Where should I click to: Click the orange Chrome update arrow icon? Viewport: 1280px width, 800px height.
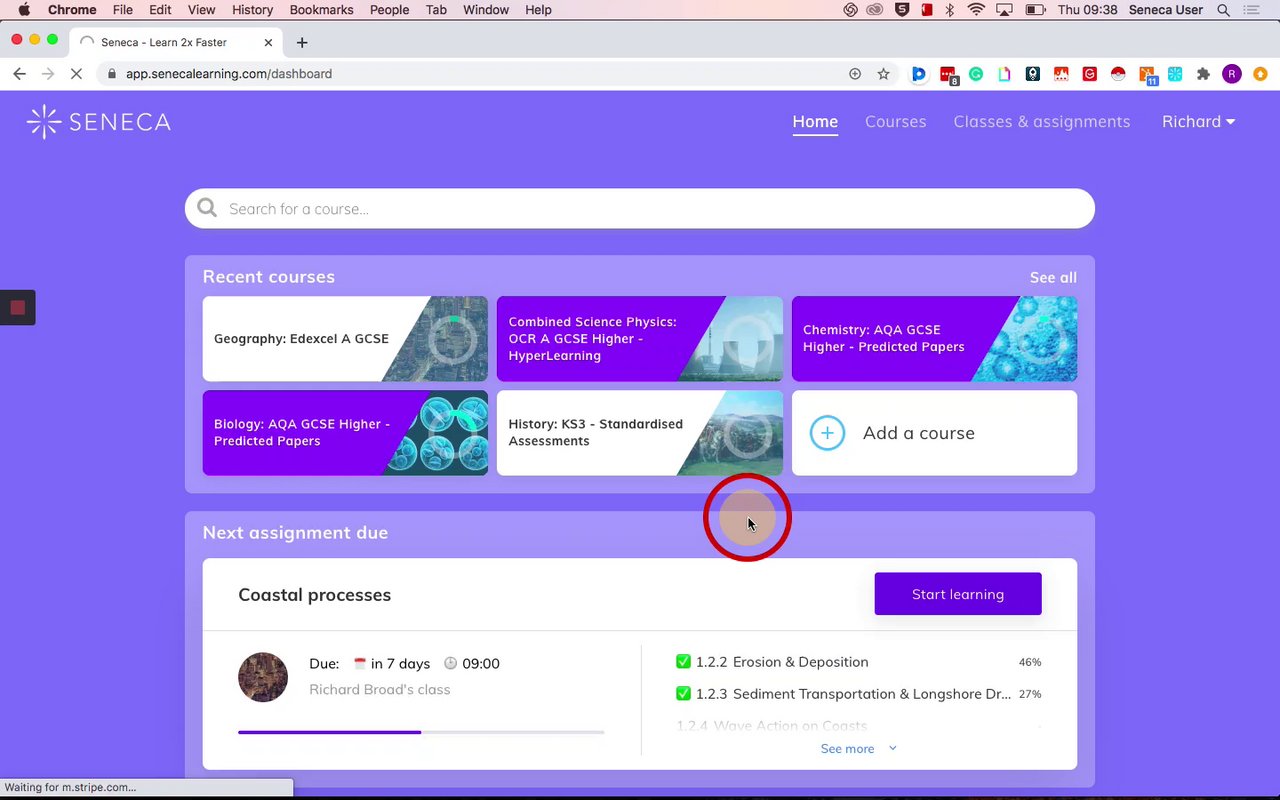point(1260,74)
